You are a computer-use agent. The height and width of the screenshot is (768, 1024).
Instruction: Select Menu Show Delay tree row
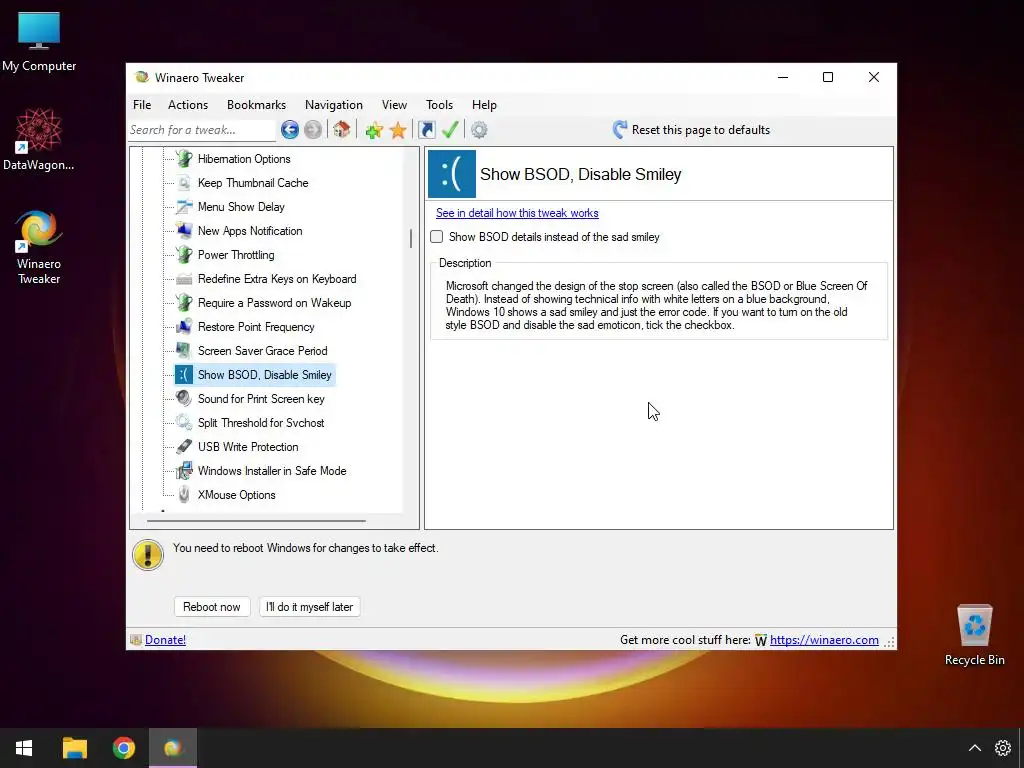pos(242,207)
